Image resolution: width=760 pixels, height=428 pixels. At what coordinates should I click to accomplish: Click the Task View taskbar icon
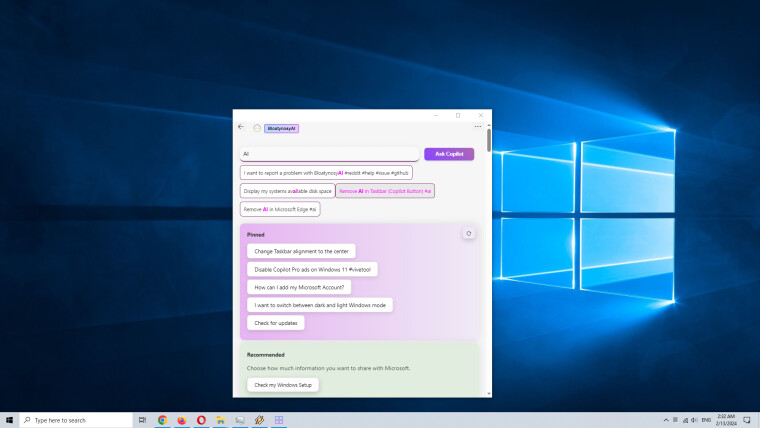142,420
